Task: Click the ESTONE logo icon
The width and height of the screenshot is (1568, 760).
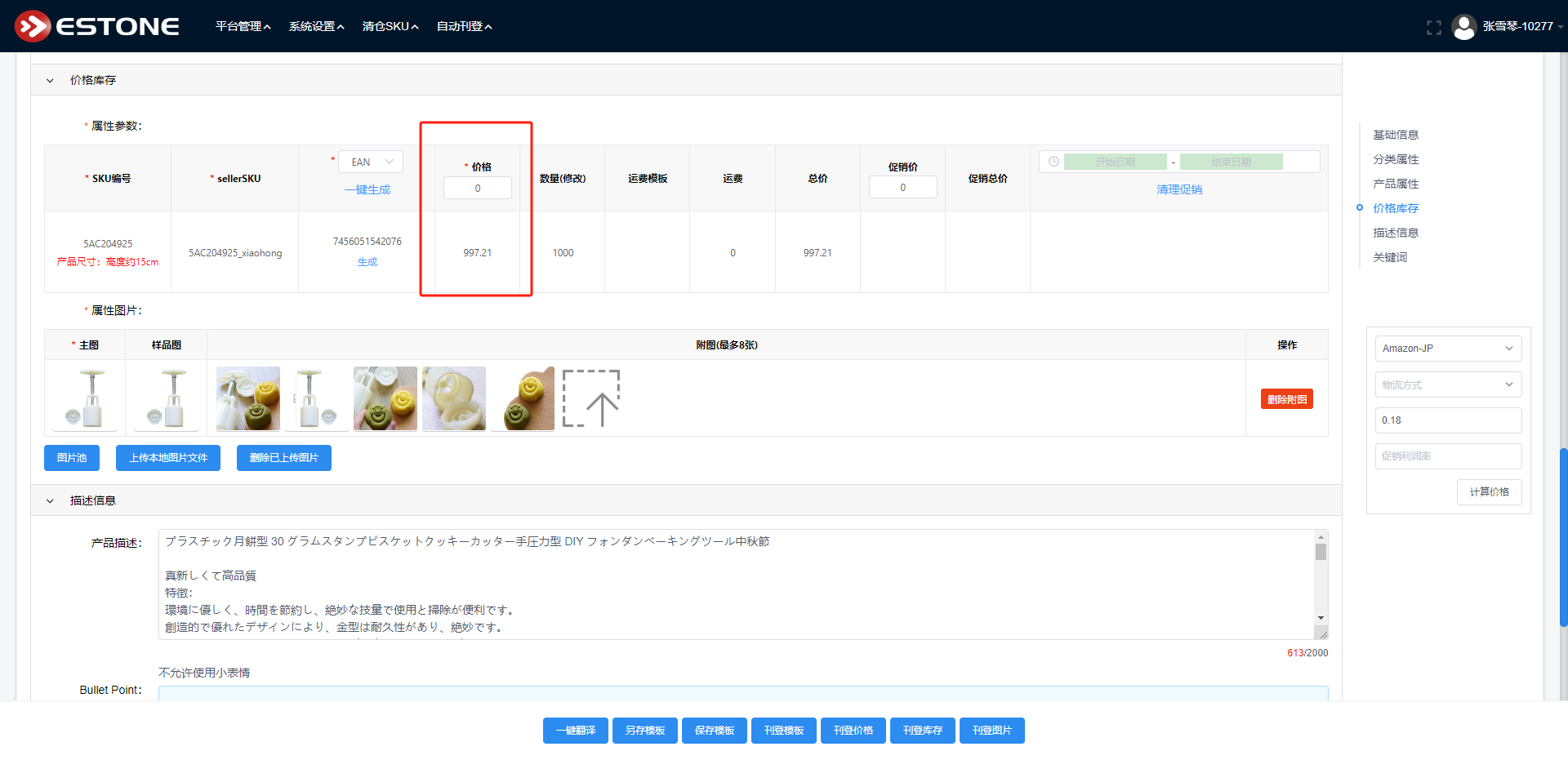Action: click(x=33, y=26)
